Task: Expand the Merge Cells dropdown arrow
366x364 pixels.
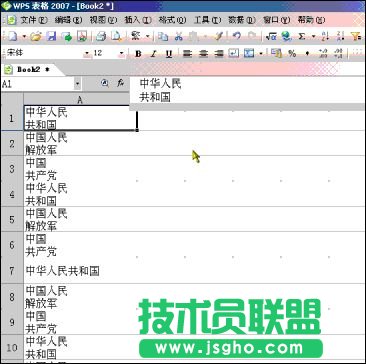Action: 261,54
